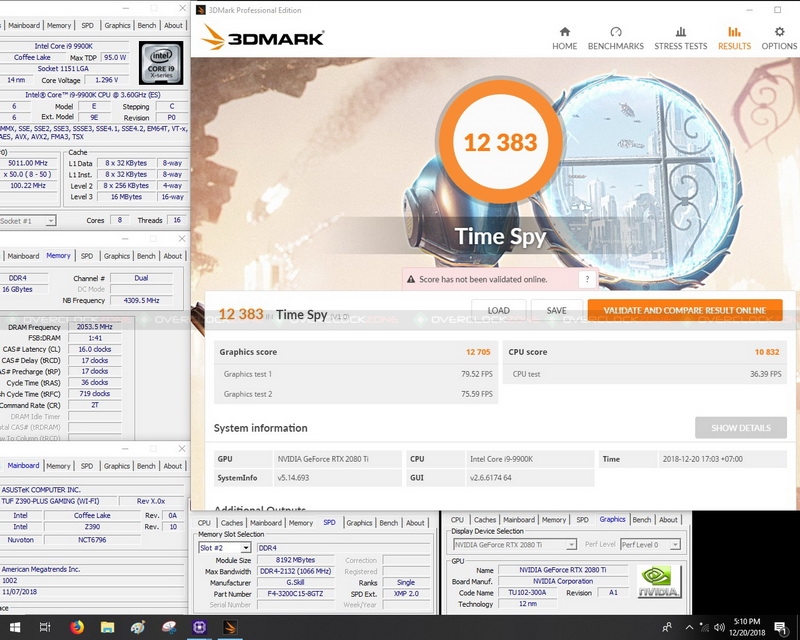Viewport: 800px width, 640px height.
Task: Click the paint palette taskbar icon
Action: point(138,627)
